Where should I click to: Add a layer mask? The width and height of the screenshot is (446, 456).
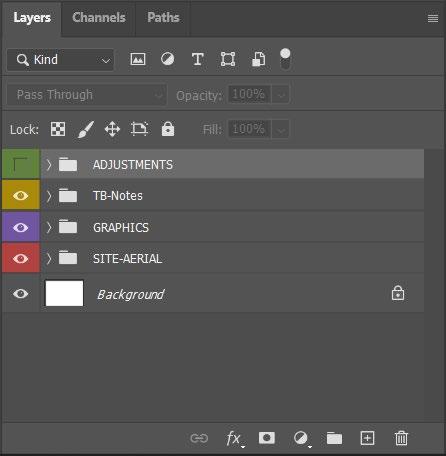pos(267,438)
